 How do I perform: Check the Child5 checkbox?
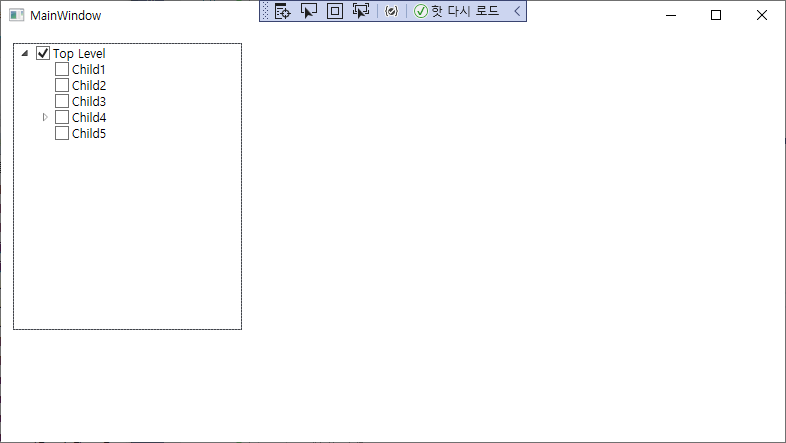(x=62, y=133)
